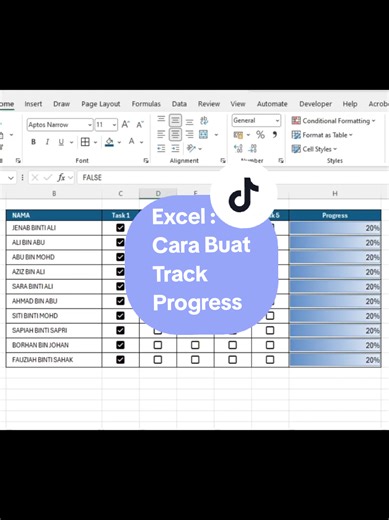The width and height of the screenshot is (389, 520).
Task: Open the Aptos Narrow font dropdown
Action: pyautogui.click(x=90, y=125)
